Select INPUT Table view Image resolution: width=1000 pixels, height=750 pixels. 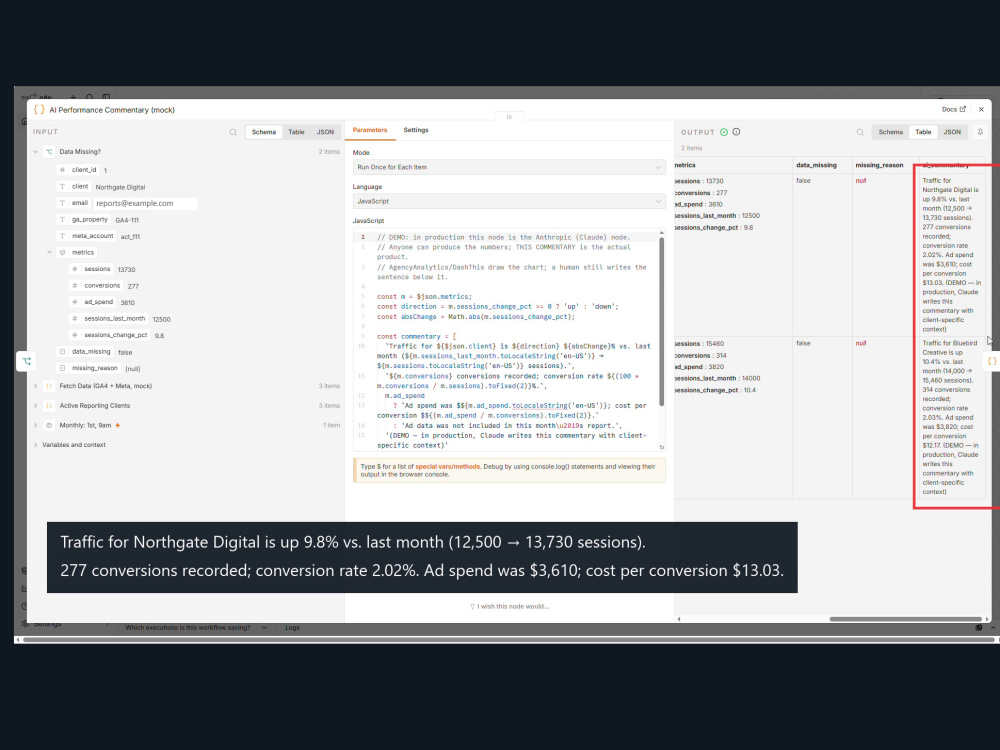click(x=296, y=132)
